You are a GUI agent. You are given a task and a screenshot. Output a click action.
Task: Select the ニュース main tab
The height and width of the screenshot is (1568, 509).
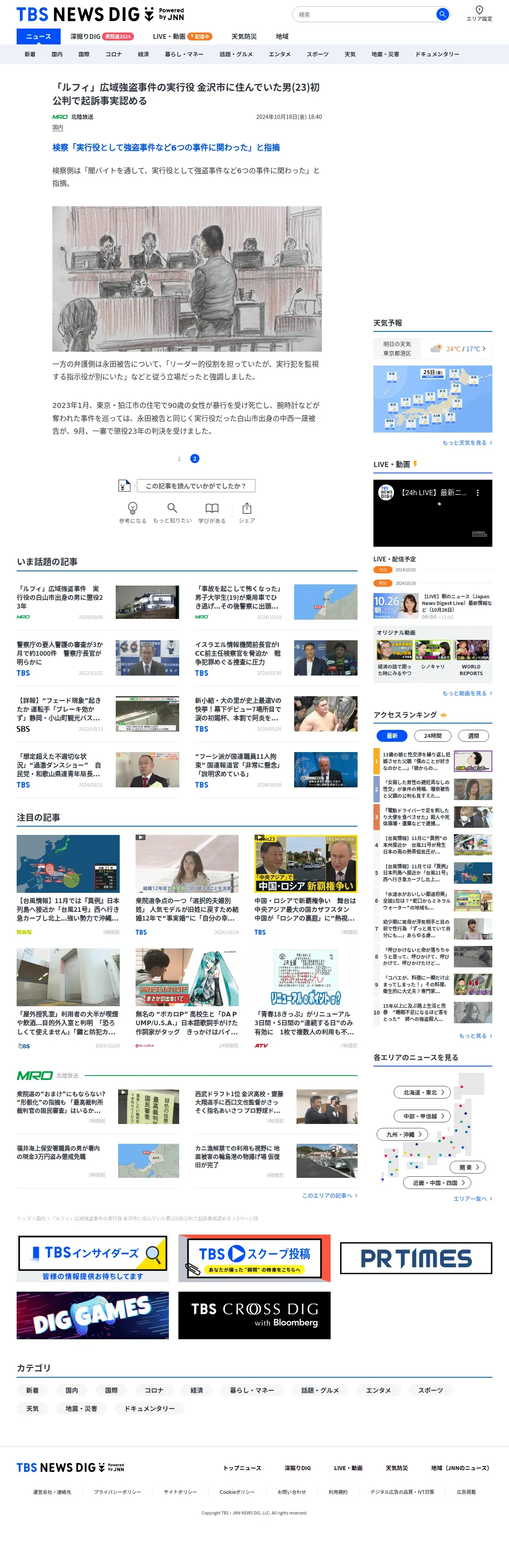click(x=38, y=36)
